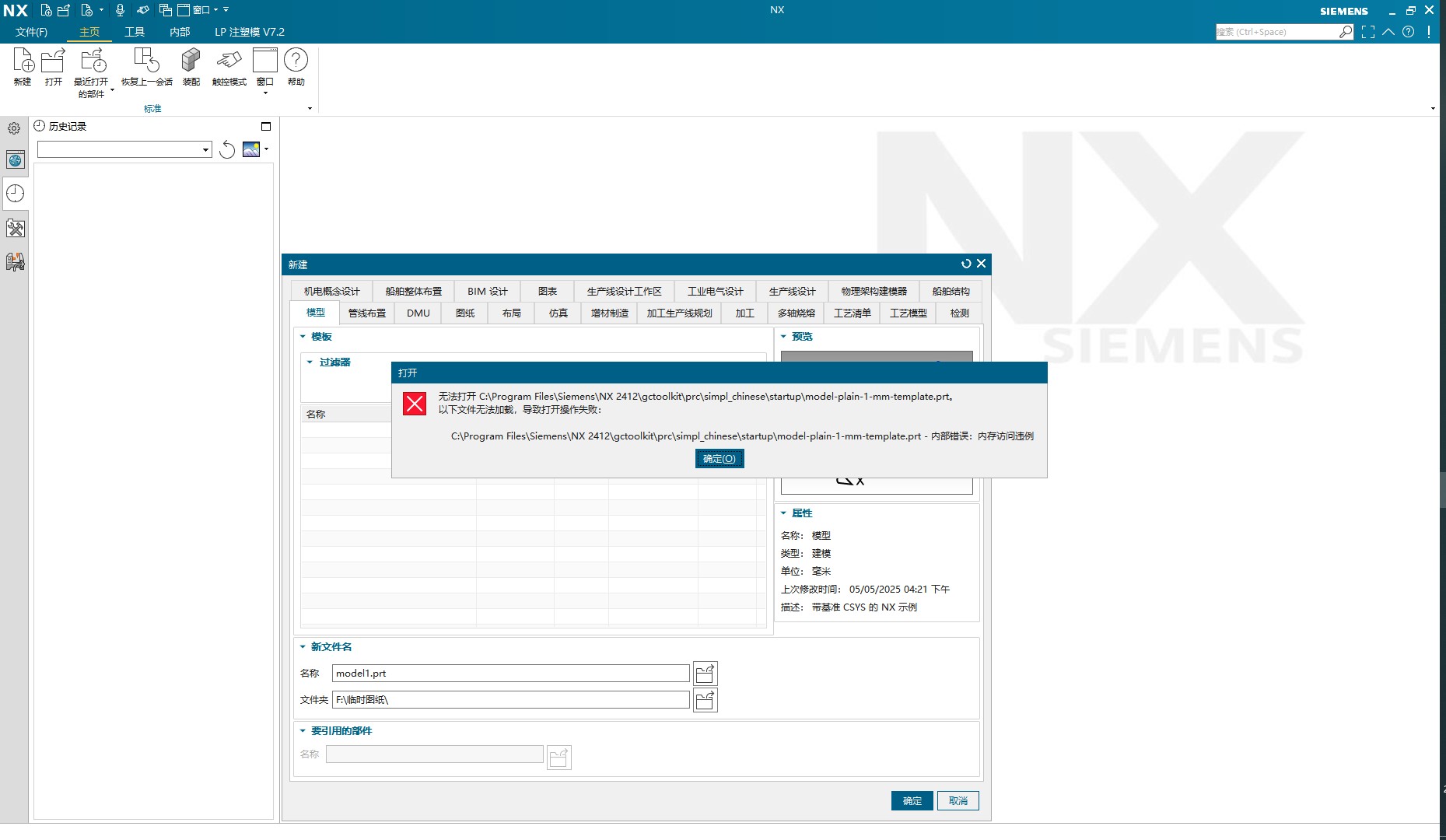Open dropdown arrow beside title-bar new document icon
Viewport: 1446px width, 840px height.
[x=101, y=10]
